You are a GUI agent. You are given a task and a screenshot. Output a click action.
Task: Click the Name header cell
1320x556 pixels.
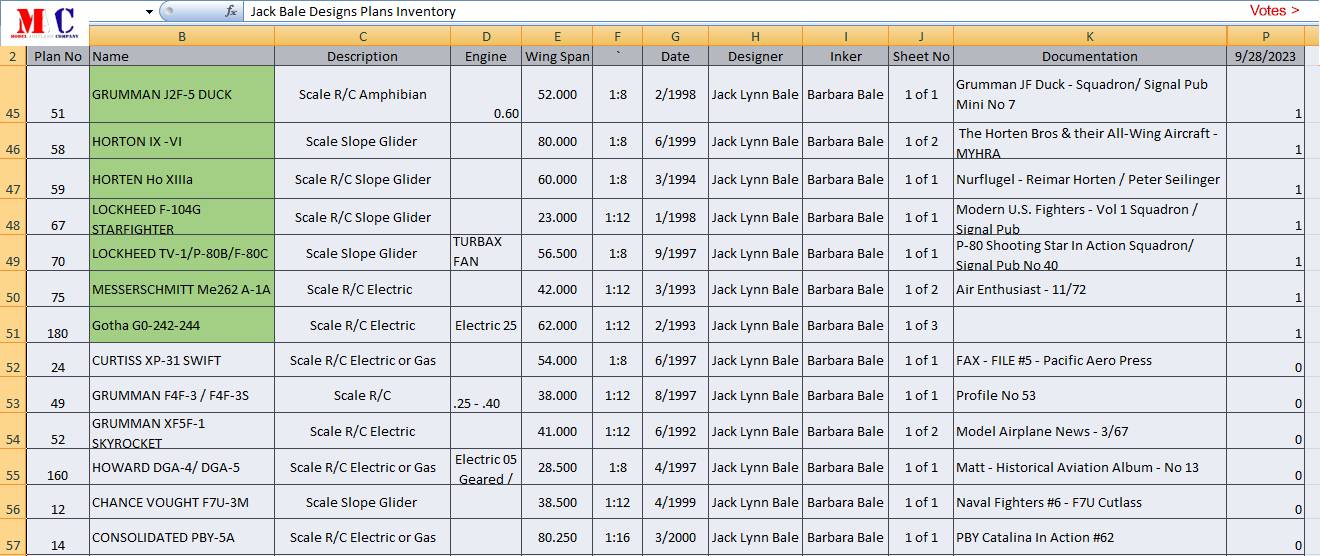182,56
